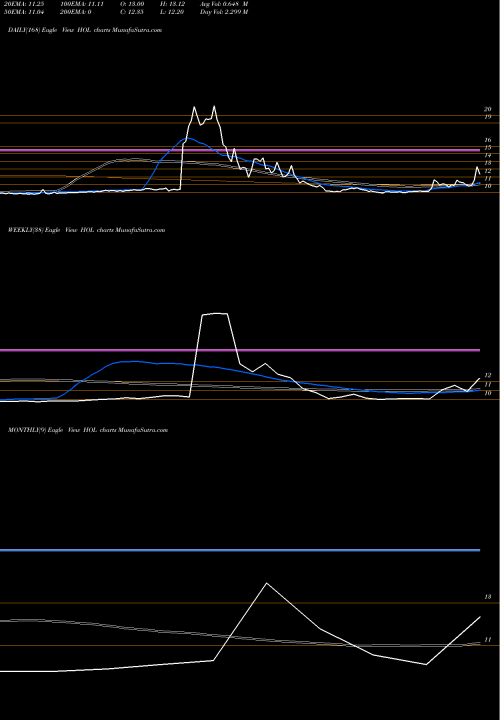Click the magenta horizontal line on the daily chart
Screen dimensions: 500x720
[240, 150]
